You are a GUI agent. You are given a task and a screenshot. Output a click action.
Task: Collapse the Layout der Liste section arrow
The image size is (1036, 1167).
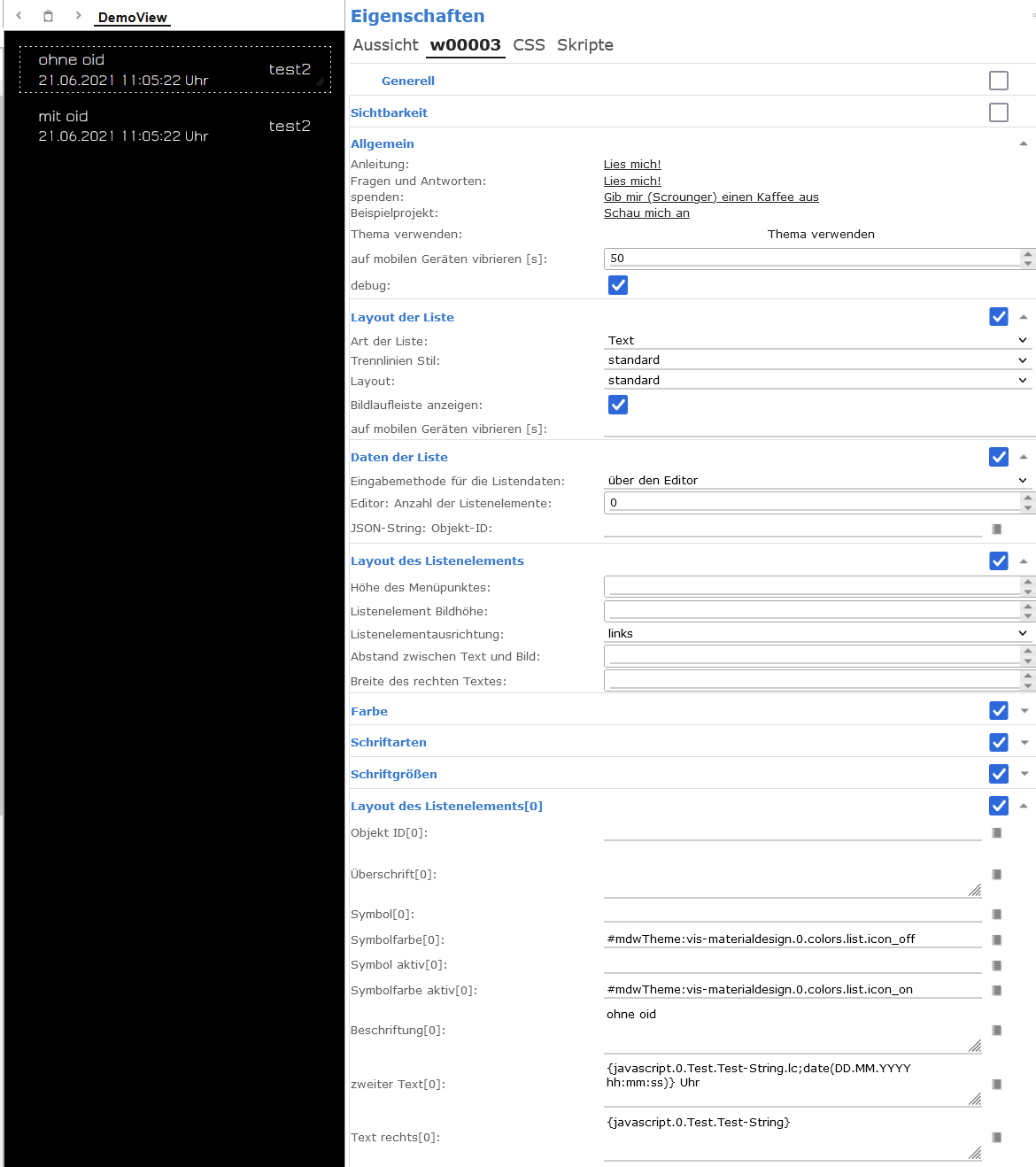[x=1024, y=317]
